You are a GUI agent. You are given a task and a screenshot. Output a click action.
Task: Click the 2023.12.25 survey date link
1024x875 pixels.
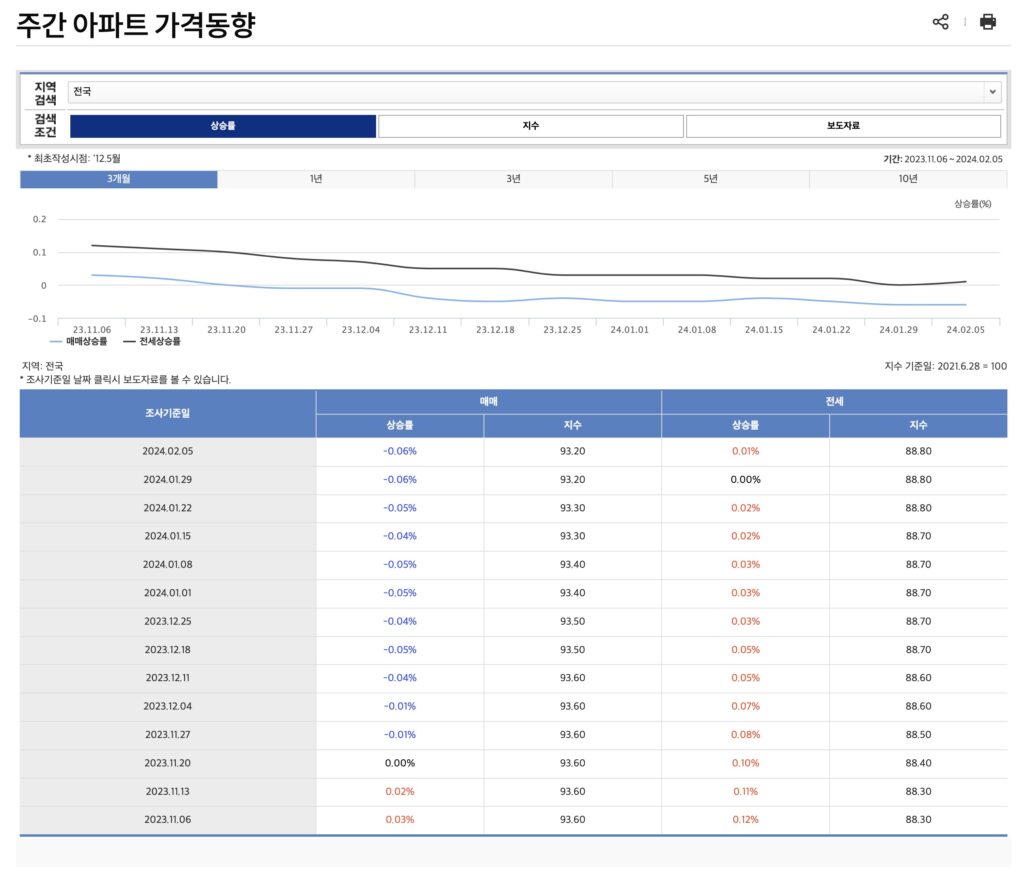(x=168, y=621)
